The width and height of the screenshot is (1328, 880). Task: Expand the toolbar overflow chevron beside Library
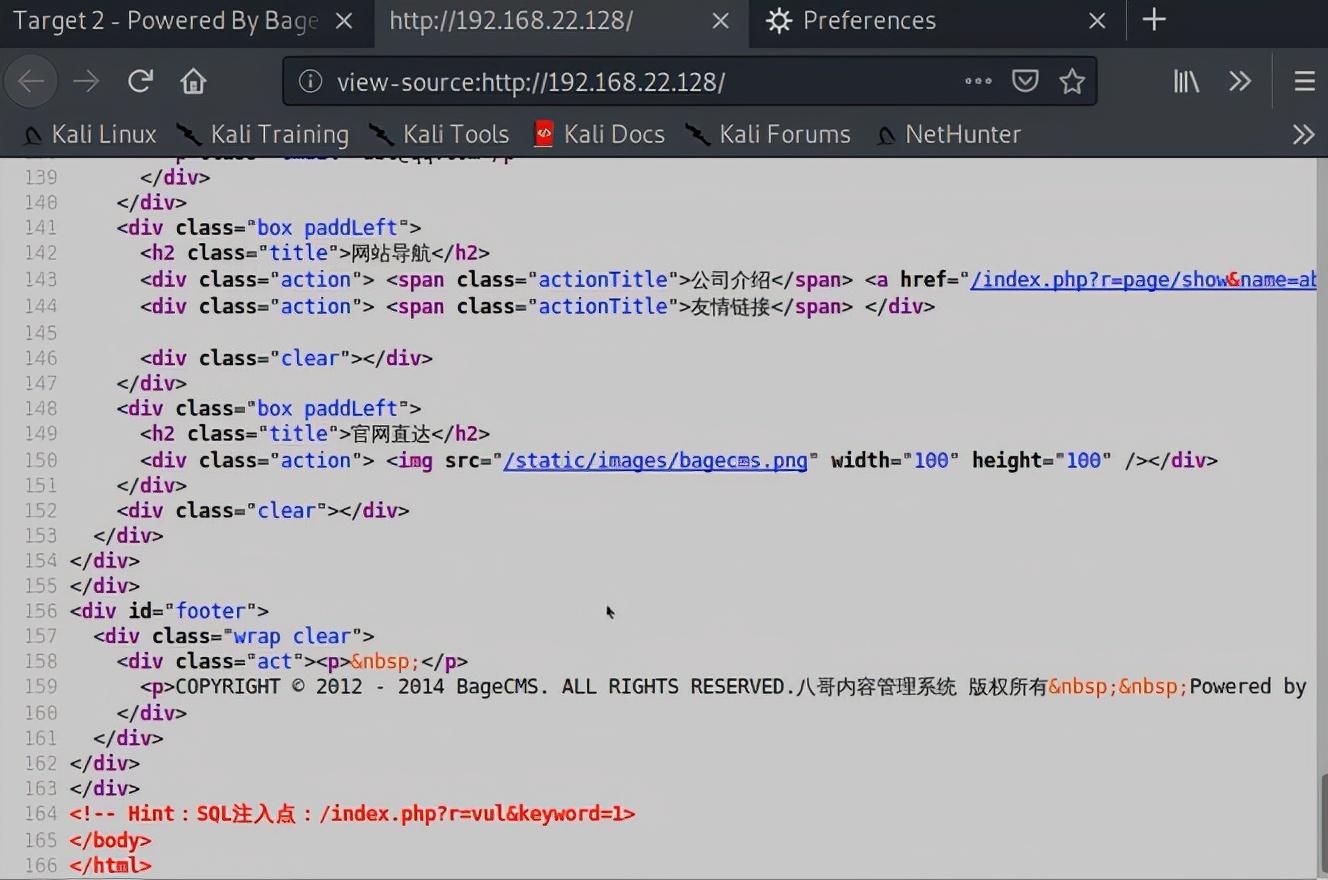pos(1240,81)
